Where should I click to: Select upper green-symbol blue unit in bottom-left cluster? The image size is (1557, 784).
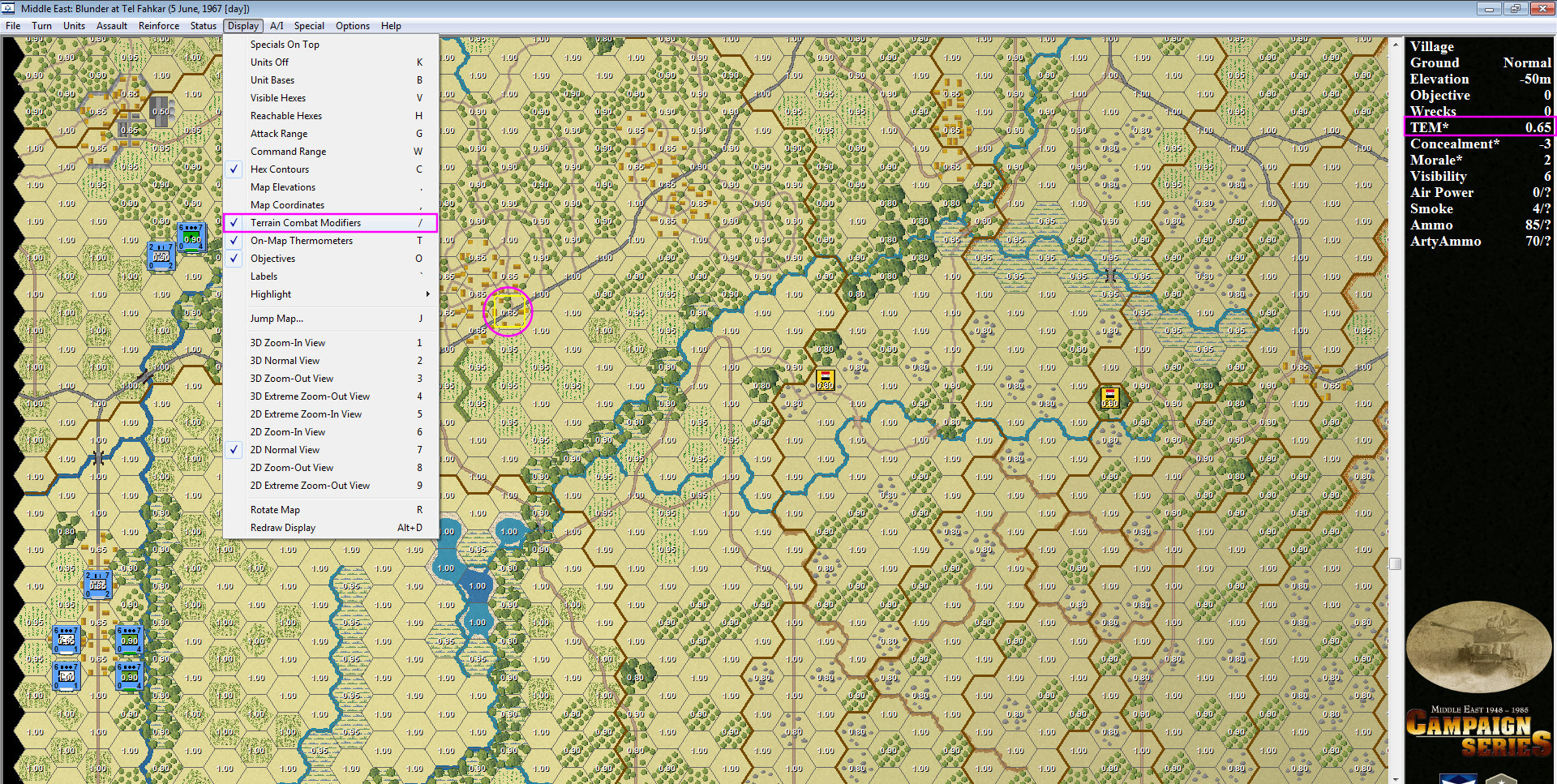(130, 640)
